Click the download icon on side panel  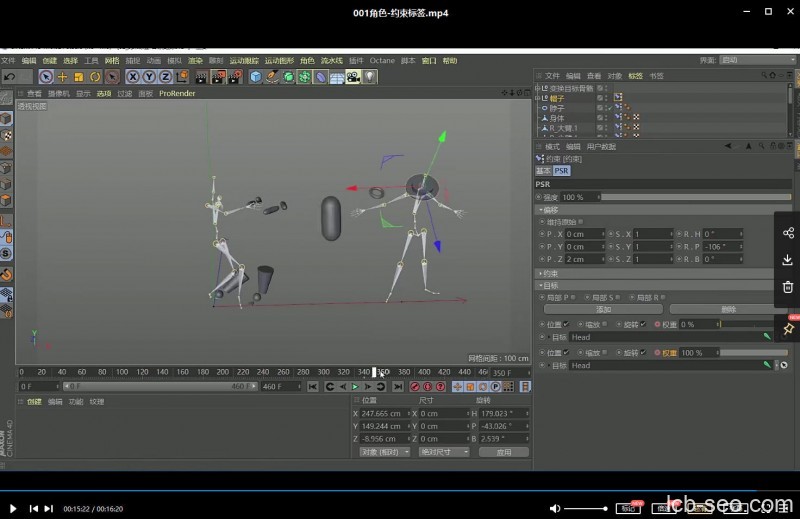788,260
